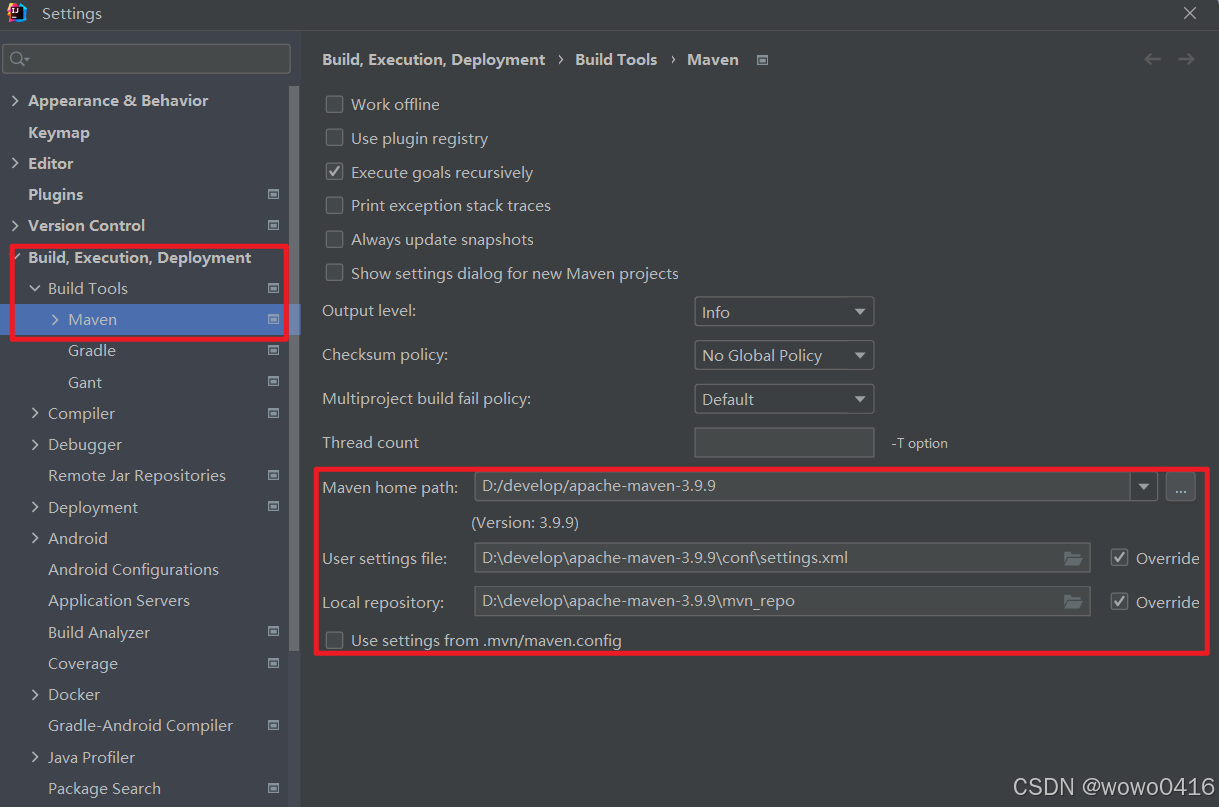Click the settings search field
The height and width of the screenshot is (807, 1219).
[147, 59]
